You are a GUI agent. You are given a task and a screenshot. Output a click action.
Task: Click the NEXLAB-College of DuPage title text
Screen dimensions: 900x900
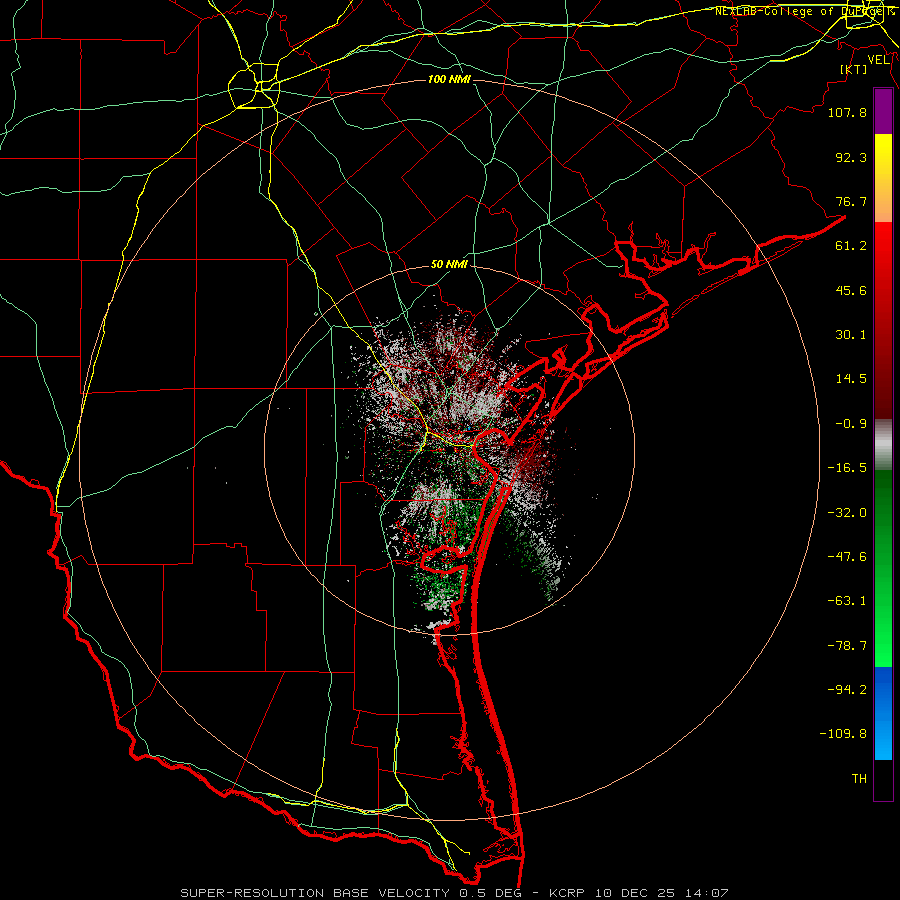pyautogui.click(x=805, y=11)
